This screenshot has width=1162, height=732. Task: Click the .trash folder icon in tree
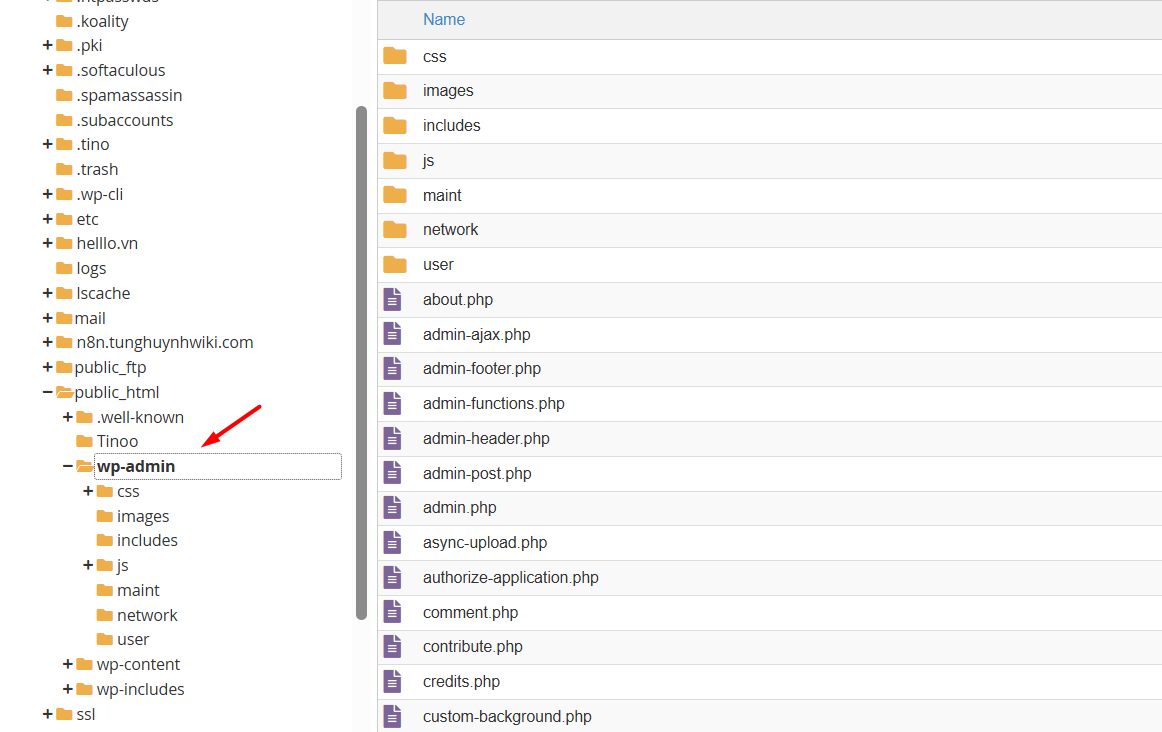[65, 169]
